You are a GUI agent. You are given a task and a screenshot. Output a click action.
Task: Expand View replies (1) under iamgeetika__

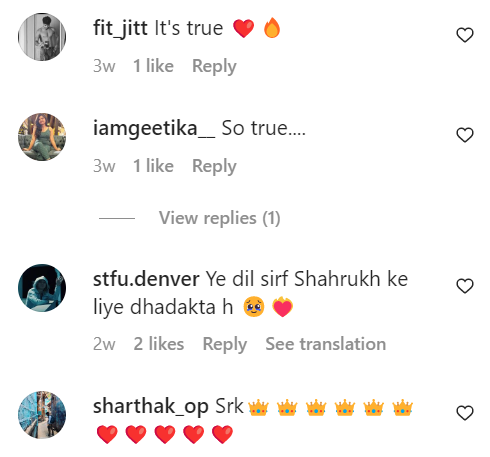pos(219,218)
